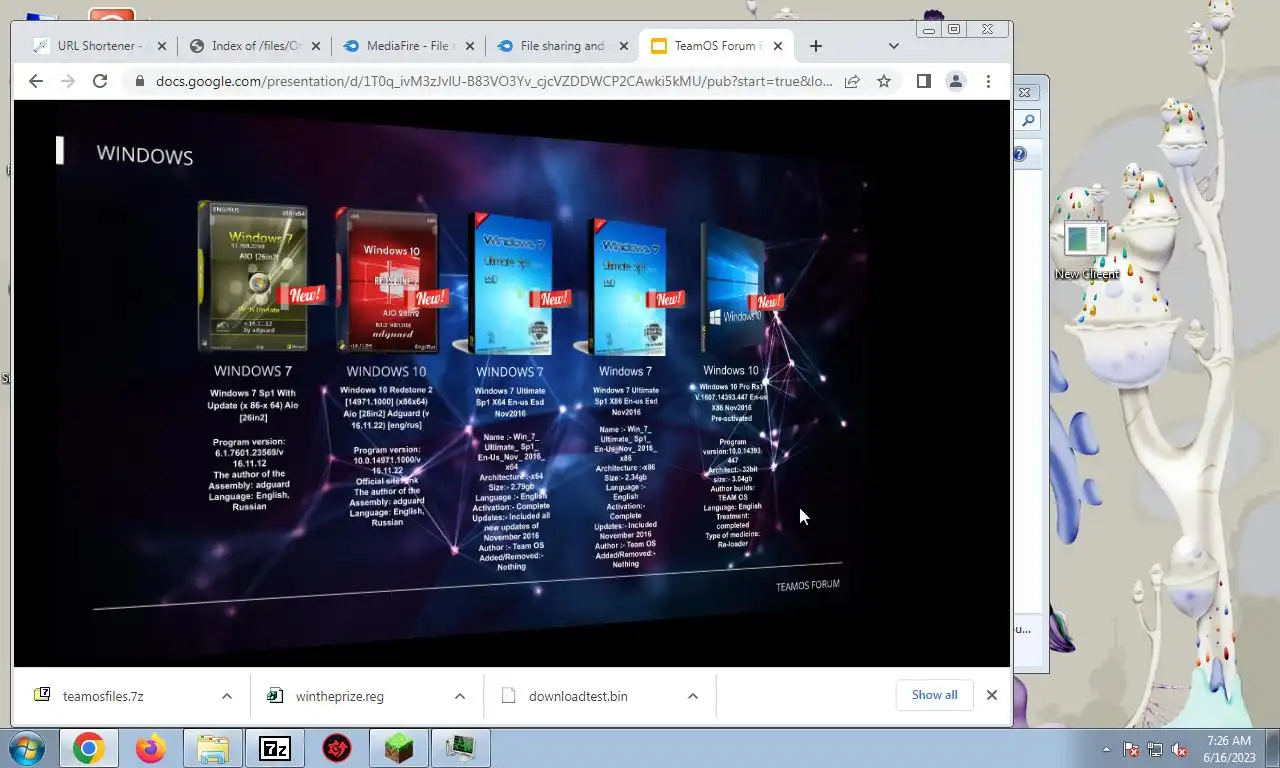Open the teamosfiles.7z download
1280x768 pixels.
click(x=103, y=696)
